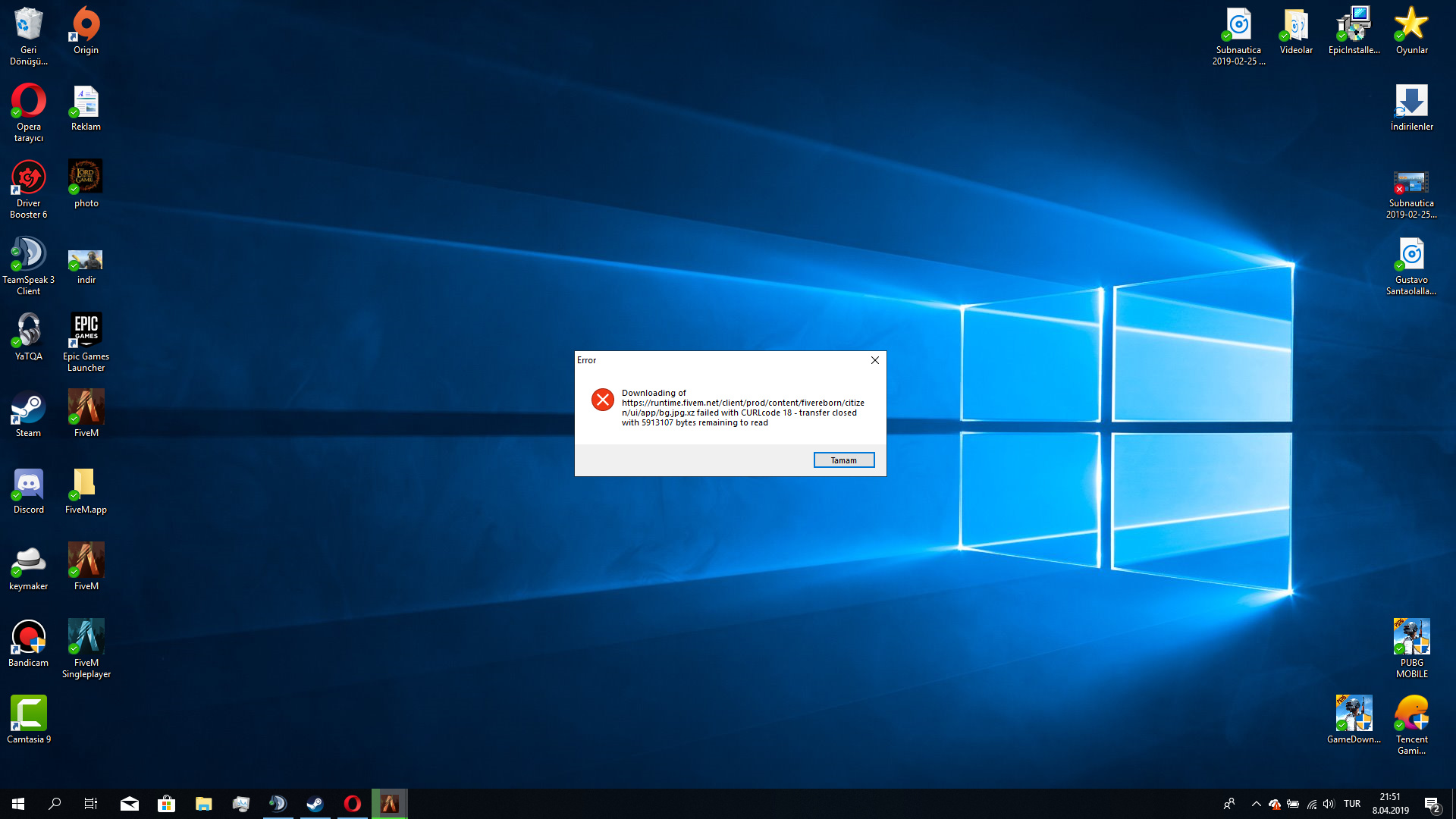Switch to Steam in taskbar

tap(315, 804)
